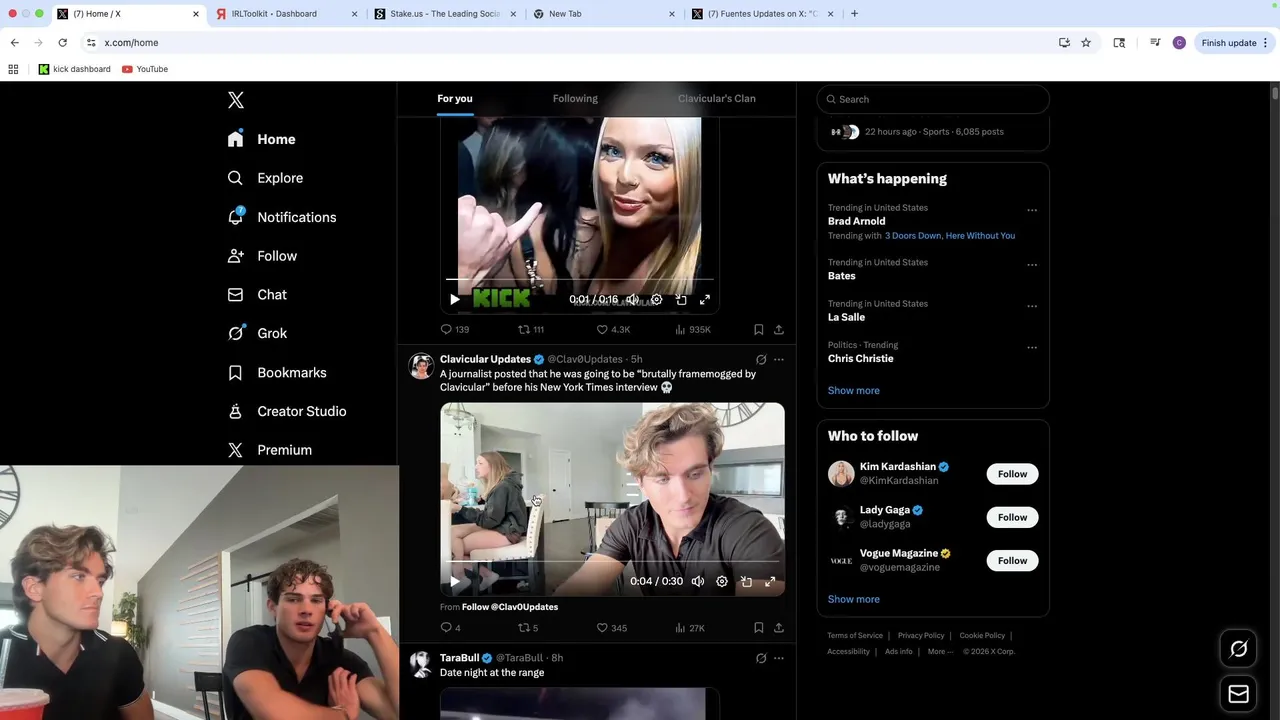The height and width of the screenshot is (720, 1280).
Task: Play the Clavicular Updates video
Action: (x=455, y=581)
